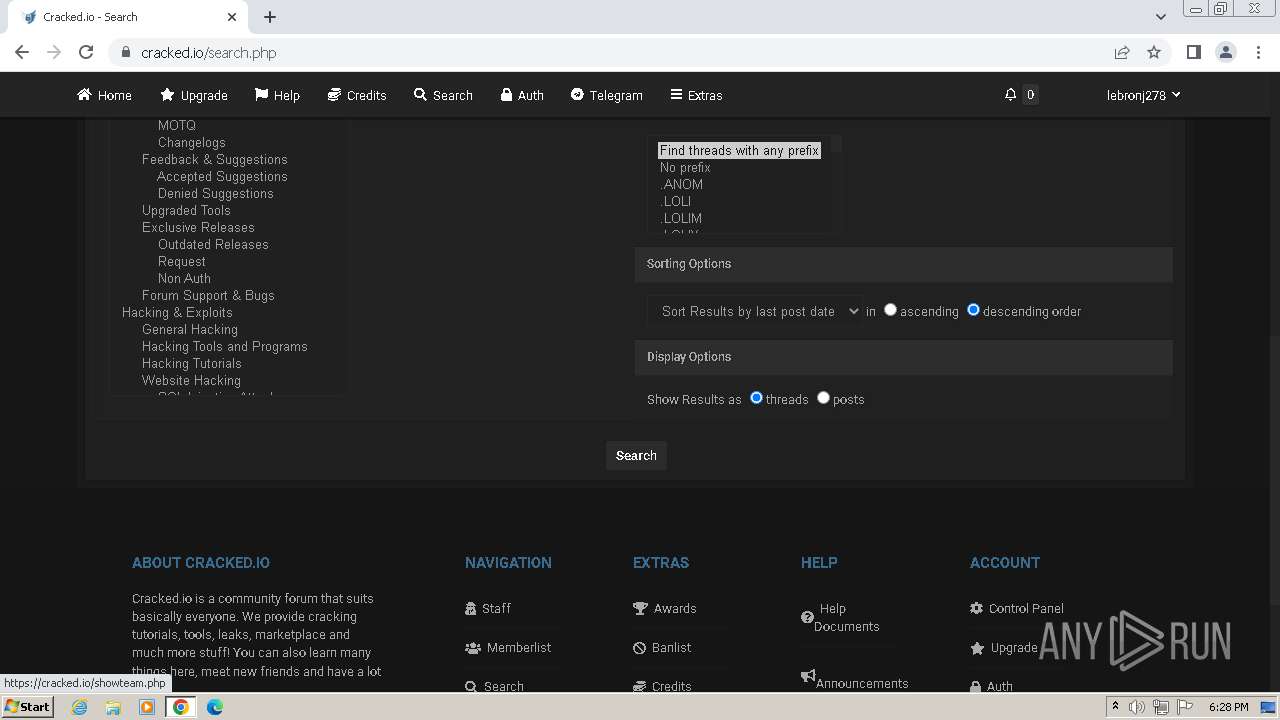Open Banlist link in footer
The image size is (1280, 720).
(662, 647)
